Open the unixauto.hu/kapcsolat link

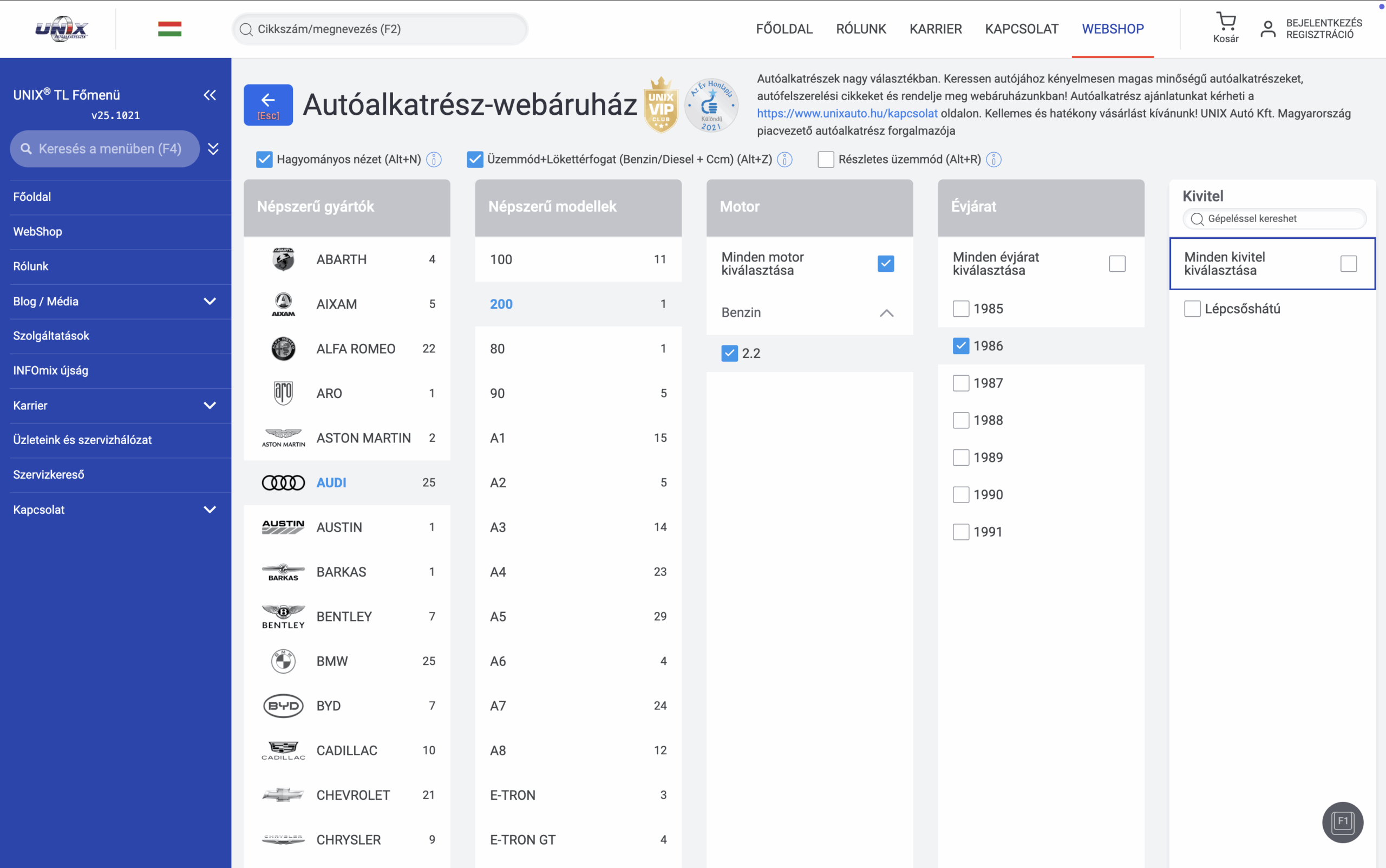click(847, 114)
